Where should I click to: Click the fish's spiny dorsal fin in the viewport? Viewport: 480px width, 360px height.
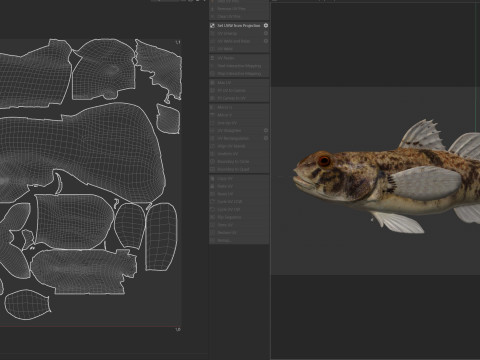422,136
